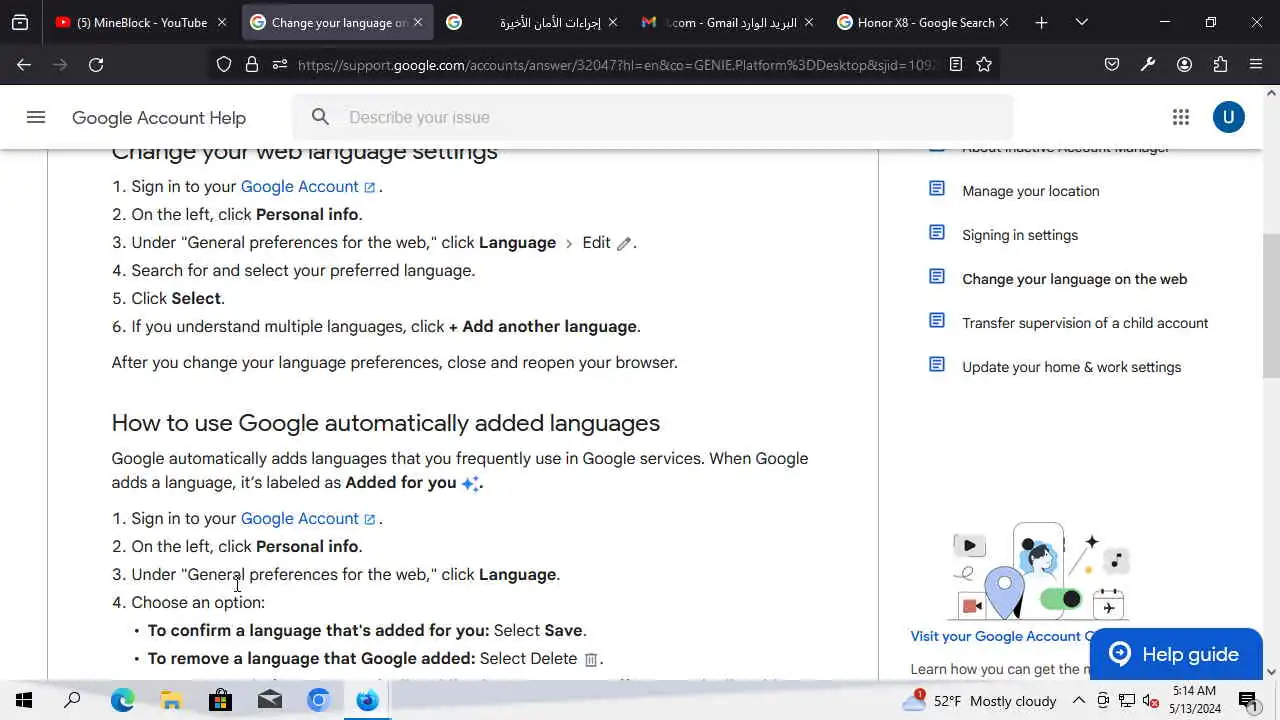Click the scrollbar up arrow
1280x720 pixels.
(1271, 93)
